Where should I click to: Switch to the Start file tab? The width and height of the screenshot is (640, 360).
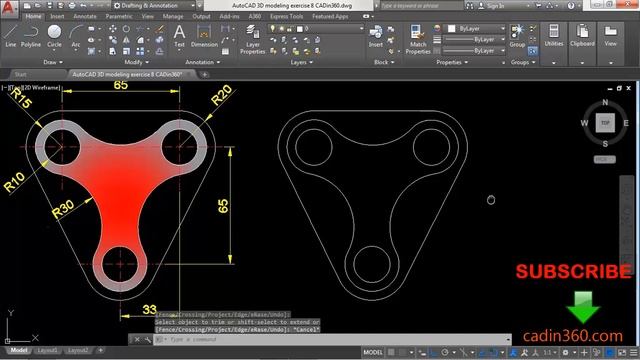pos(20,74)
